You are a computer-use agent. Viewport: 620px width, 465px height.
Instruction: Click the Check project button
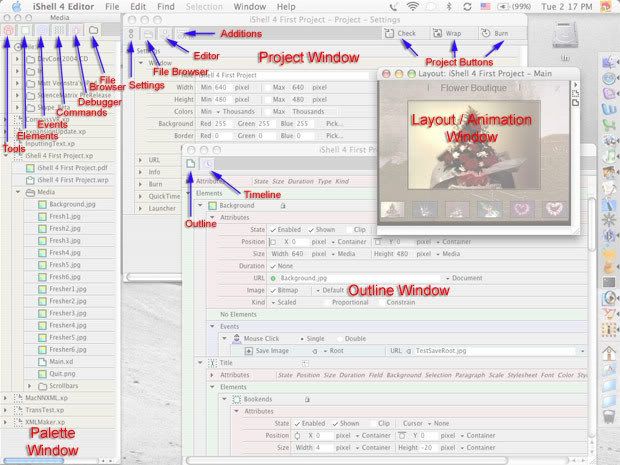coord(400,34)
